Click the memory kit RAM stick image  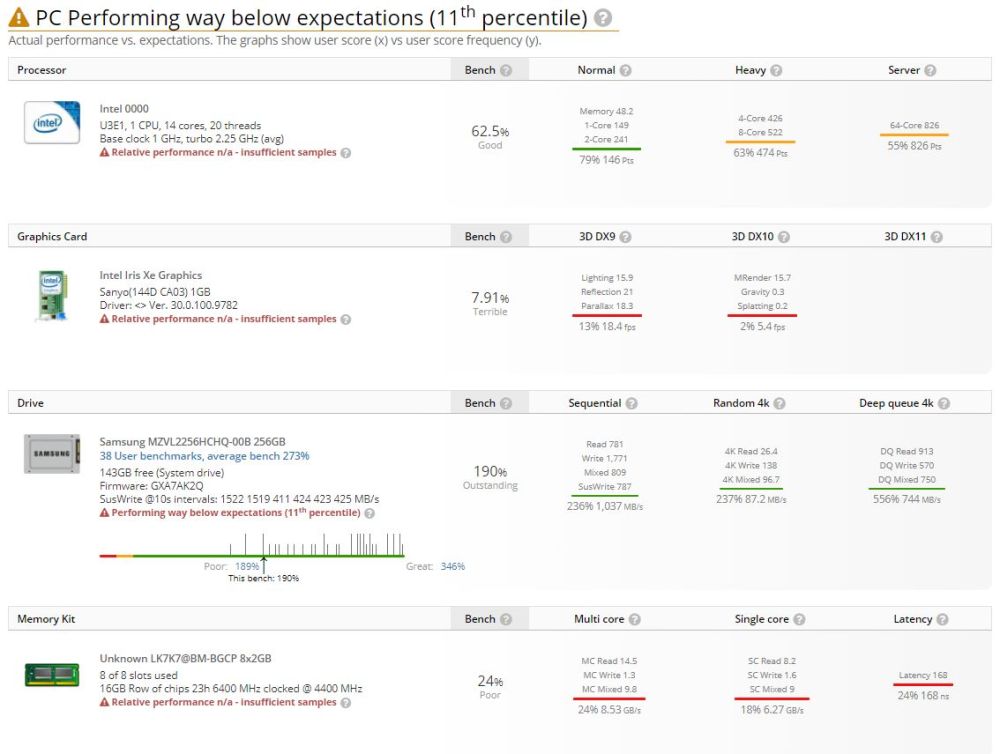(52, 675)
